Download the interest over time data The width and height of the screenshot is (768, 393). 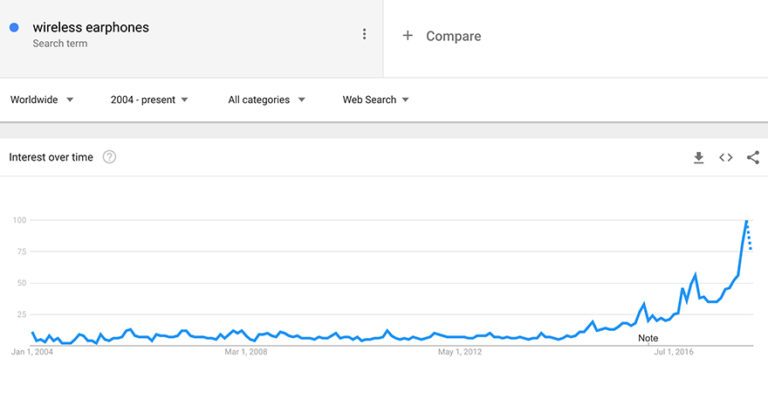coord(698,158)
